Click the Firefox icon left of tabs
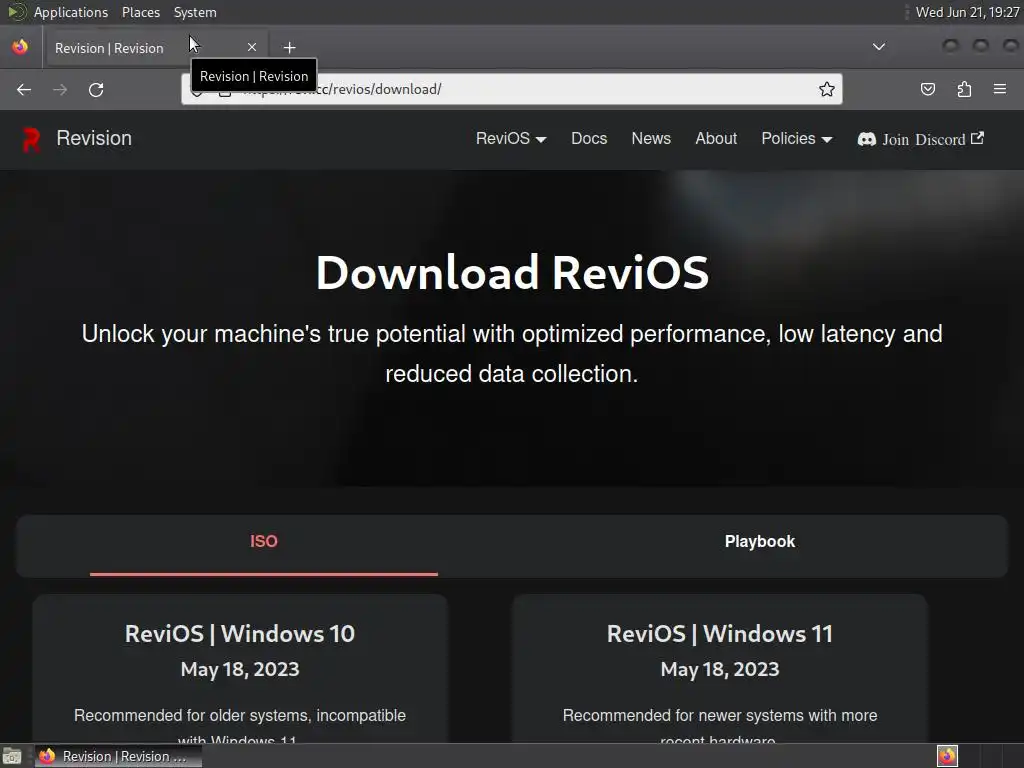The height and width of the screenshot is (768, 1024). (x=20, y=47)
